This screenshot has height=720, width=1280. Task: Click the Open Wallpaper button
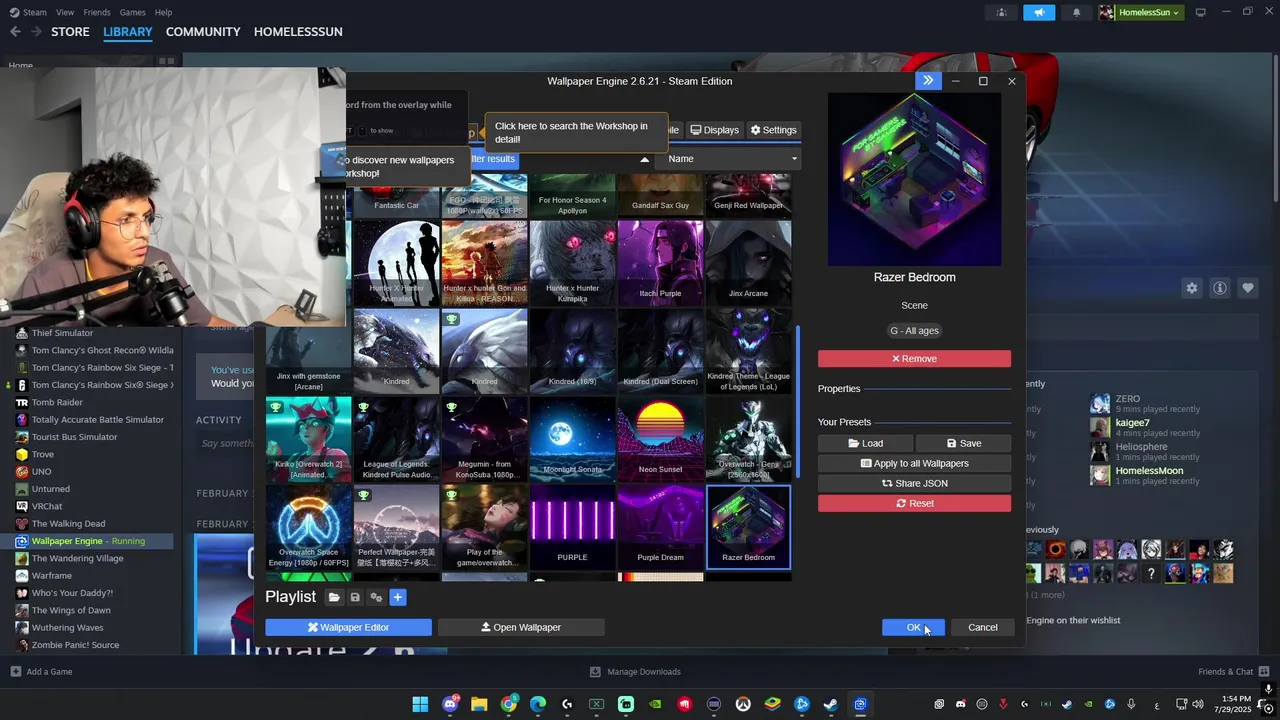[521, 627]
